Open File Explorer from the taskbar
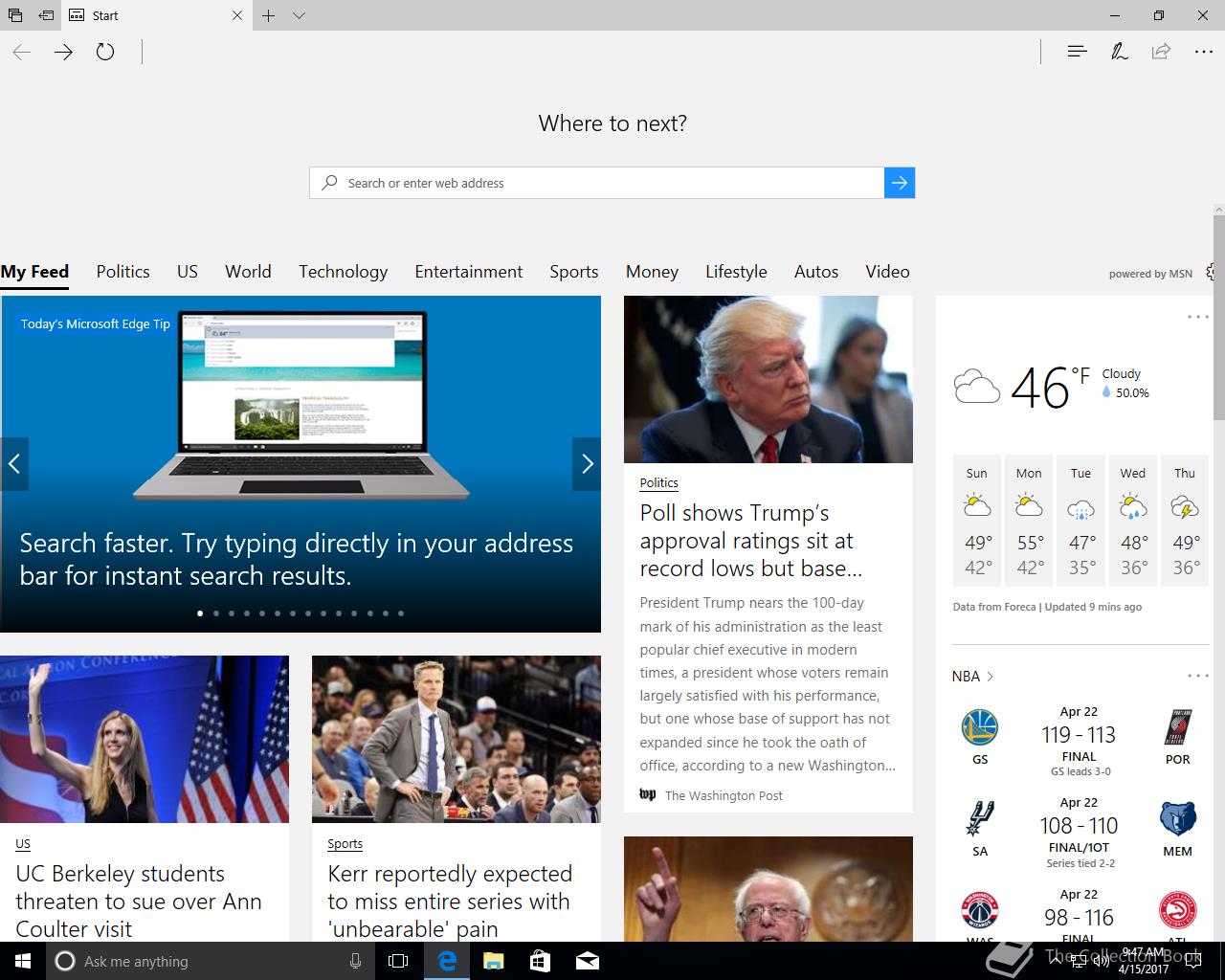Screen dimensions: 1225x980 pyautogui.click(x=493, y=961)
